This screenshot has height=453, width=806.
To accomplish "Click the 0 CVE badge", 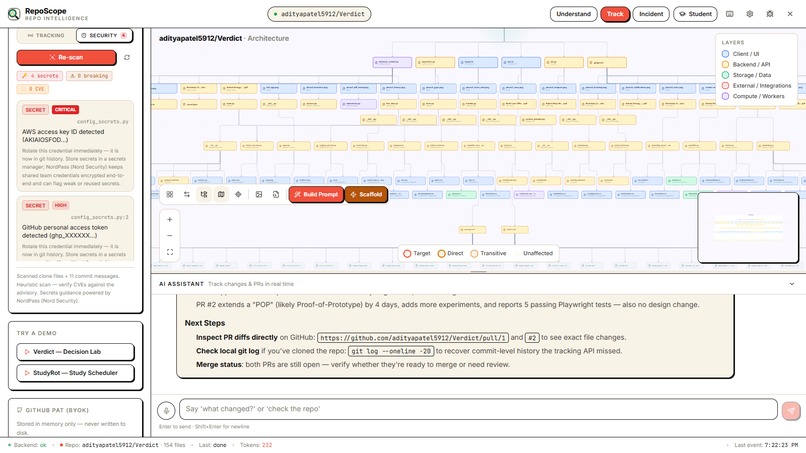I will (x=33, y=89).
